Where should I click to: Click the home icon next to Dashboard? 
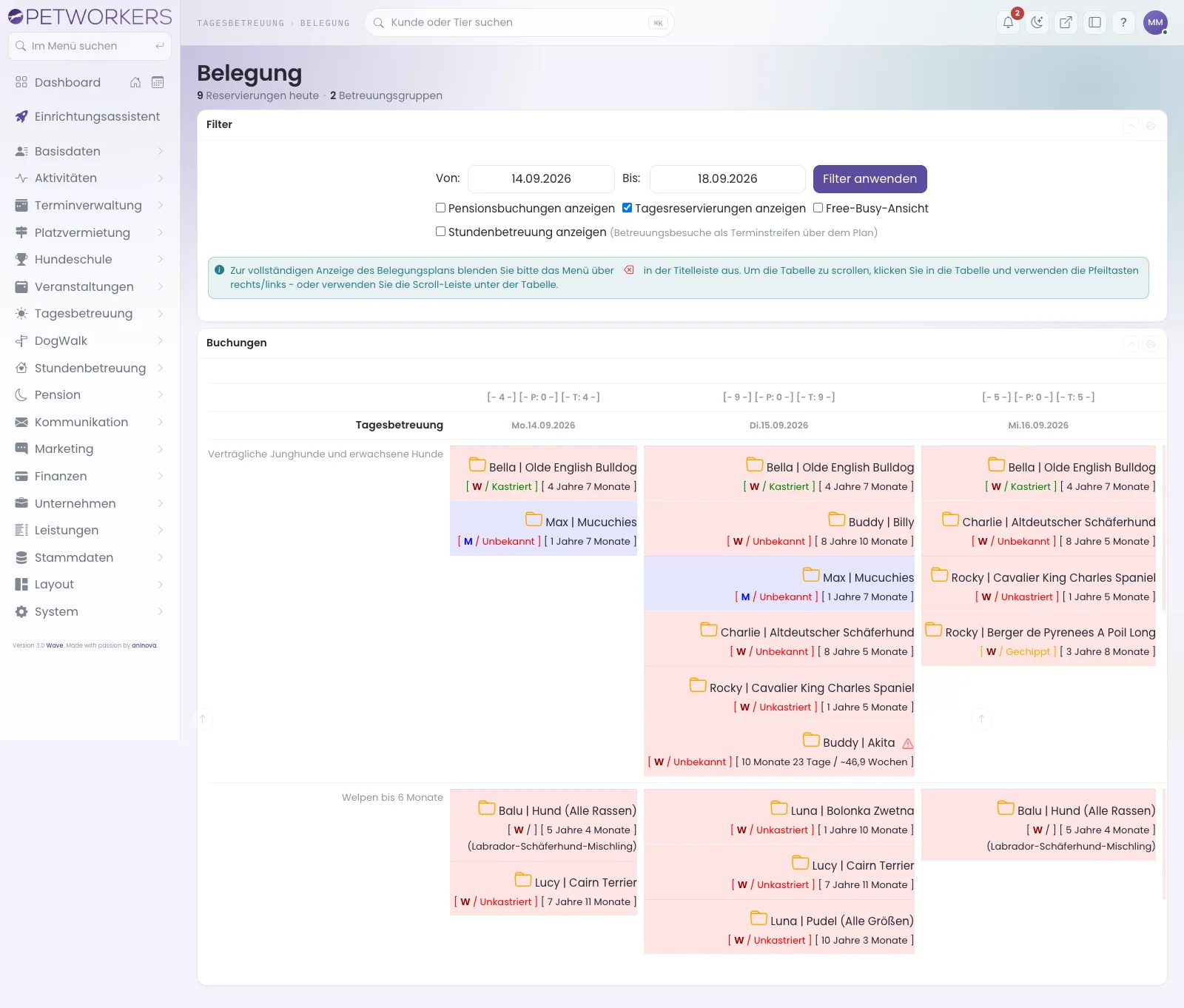135,82
